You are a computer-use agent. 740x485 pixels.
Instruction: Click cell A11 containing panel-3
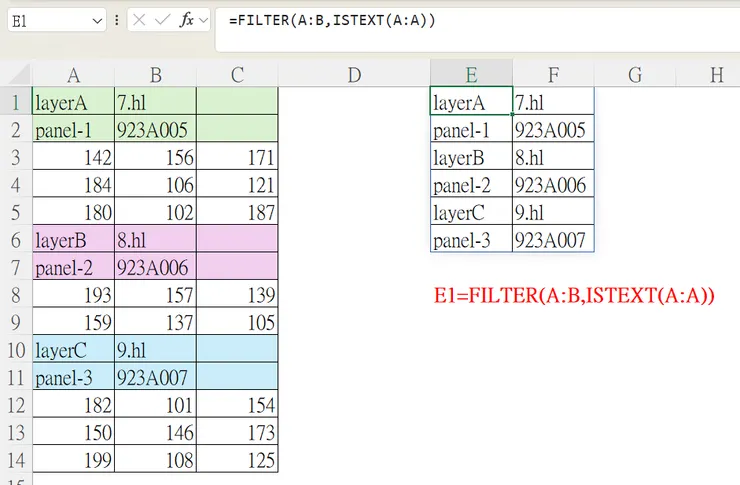coord(73,377)
